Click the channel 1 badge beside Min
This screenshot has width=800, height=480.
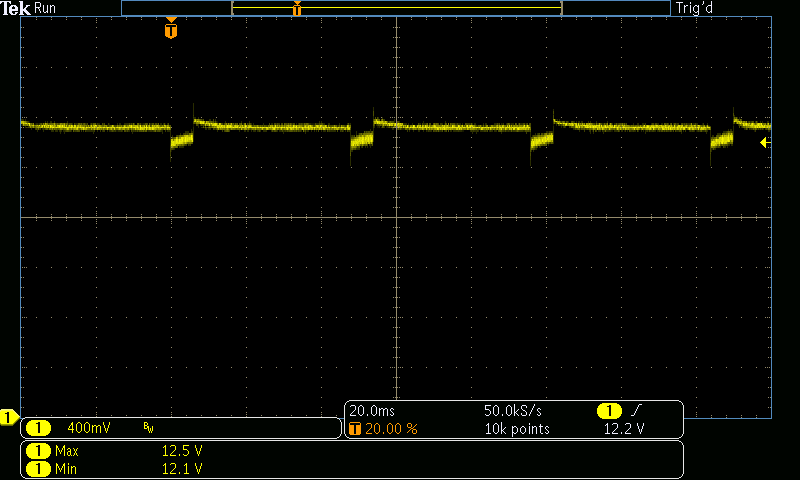38,469
